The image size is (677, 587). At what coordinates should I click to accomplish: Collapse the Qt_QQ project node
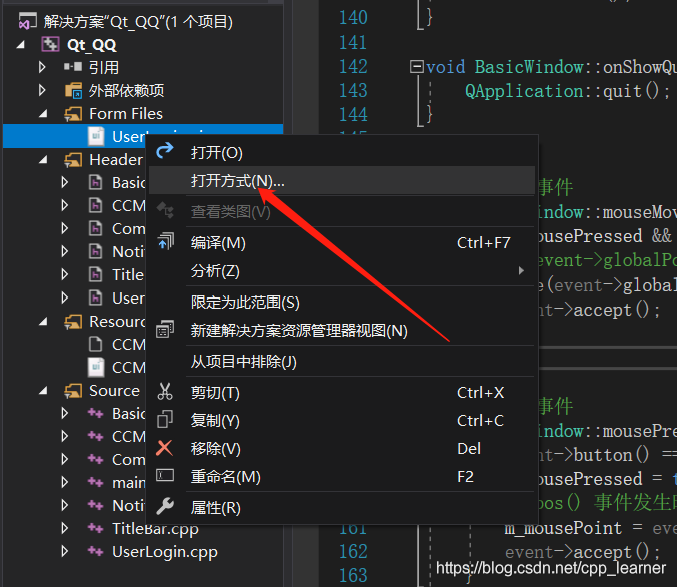coord(20,44)
